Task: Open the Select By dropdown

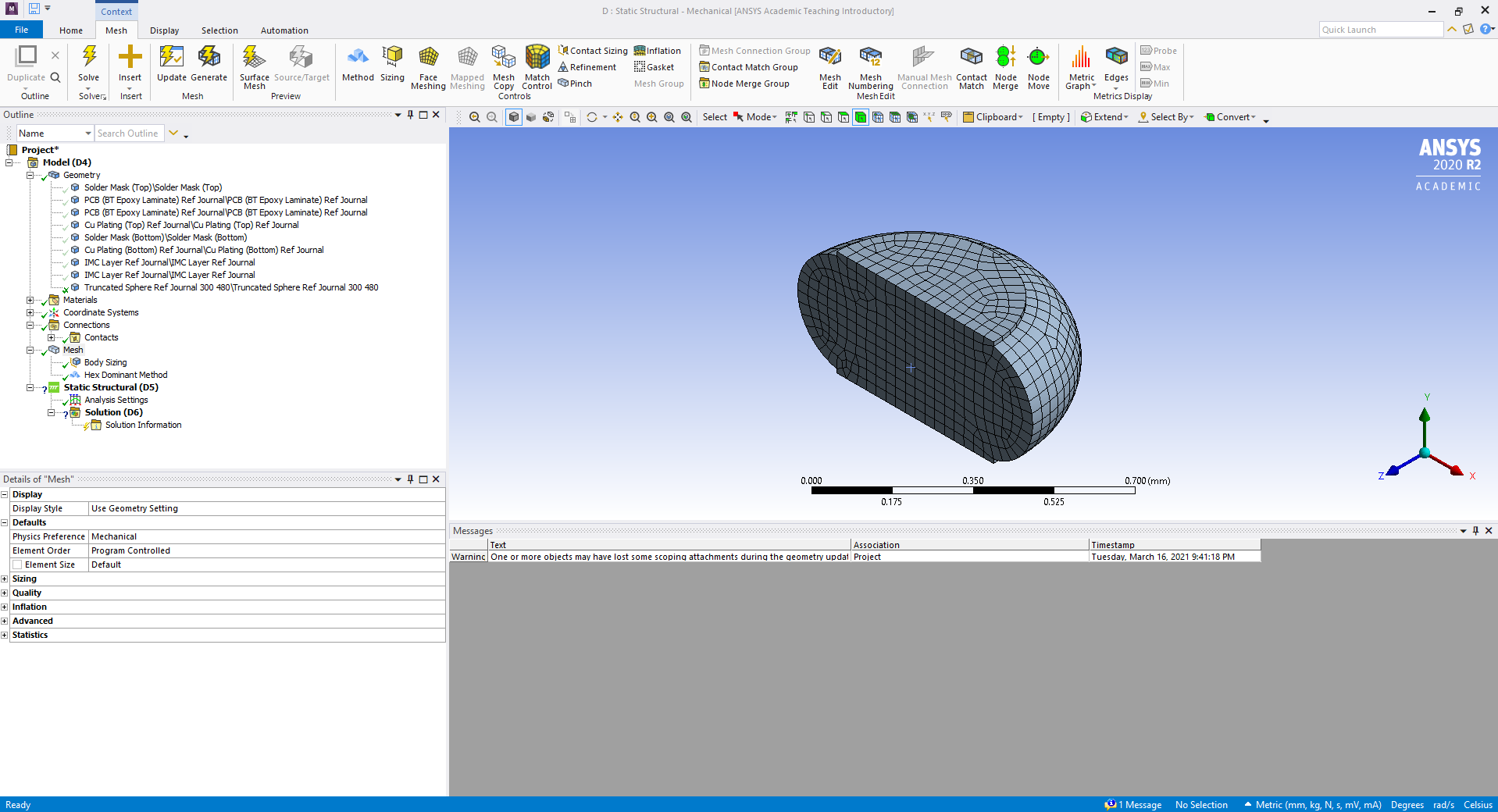Action: (x=1166, y=116)
